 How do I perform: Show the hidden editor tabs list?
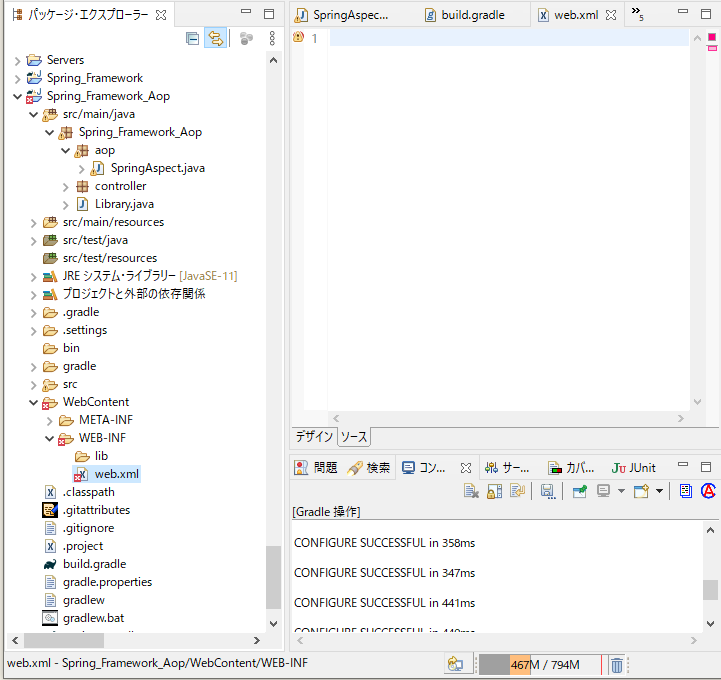637,13
